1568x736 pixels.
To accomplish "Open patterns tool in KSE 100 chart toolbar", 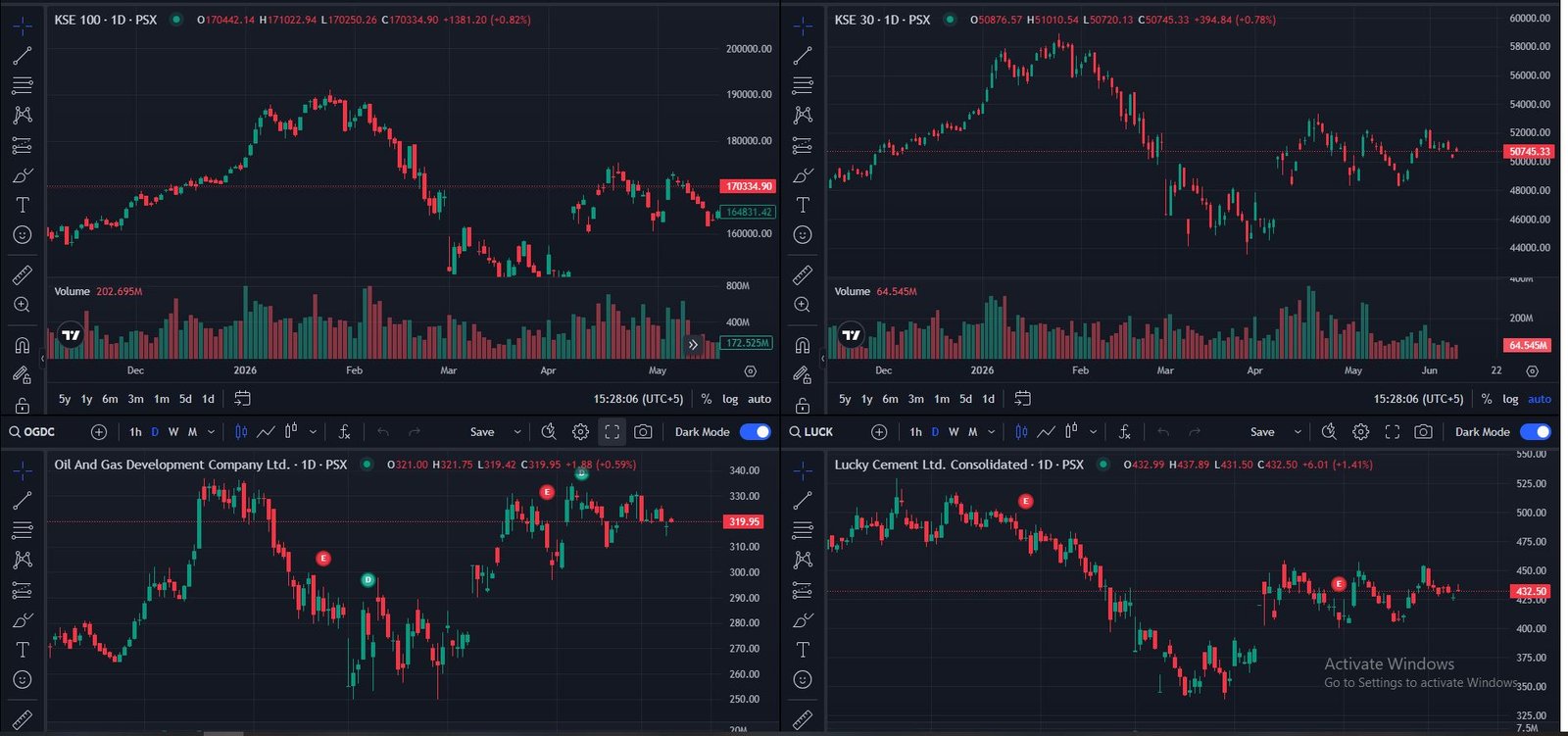I will [23, 115].
